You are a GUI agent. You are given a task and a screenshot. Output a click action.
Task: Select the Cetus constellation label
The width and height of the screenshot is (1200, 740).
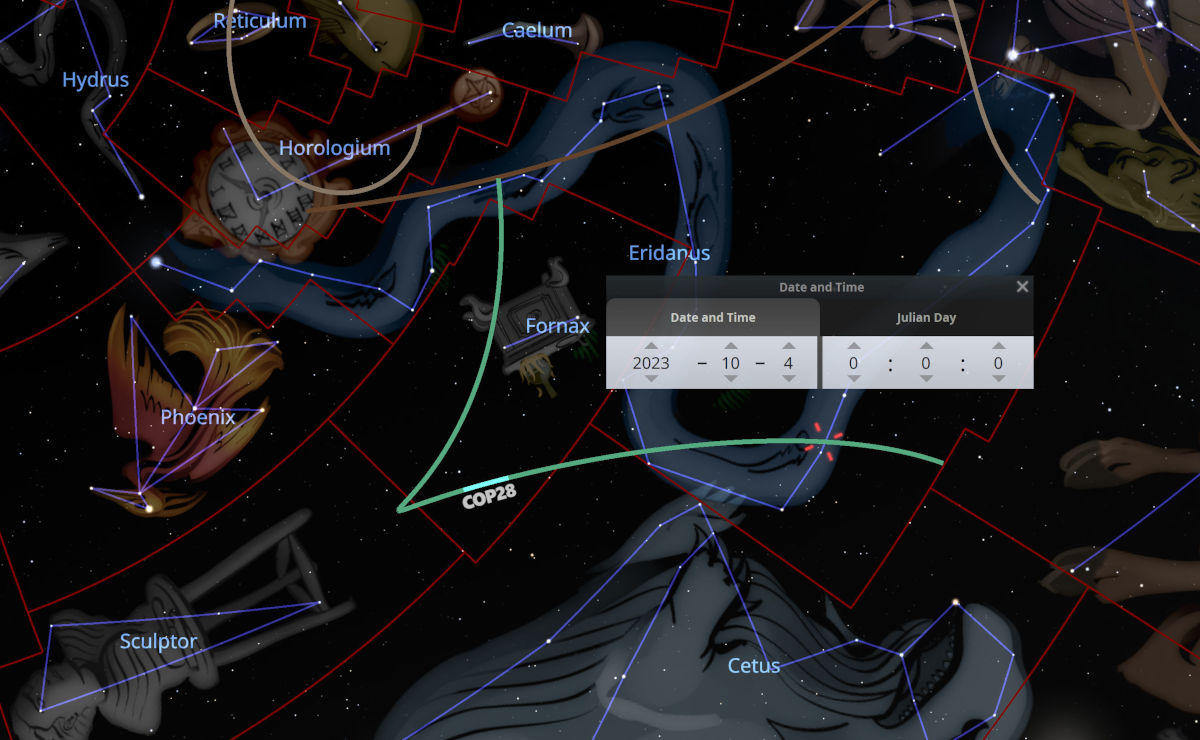[x=753, y=666]
